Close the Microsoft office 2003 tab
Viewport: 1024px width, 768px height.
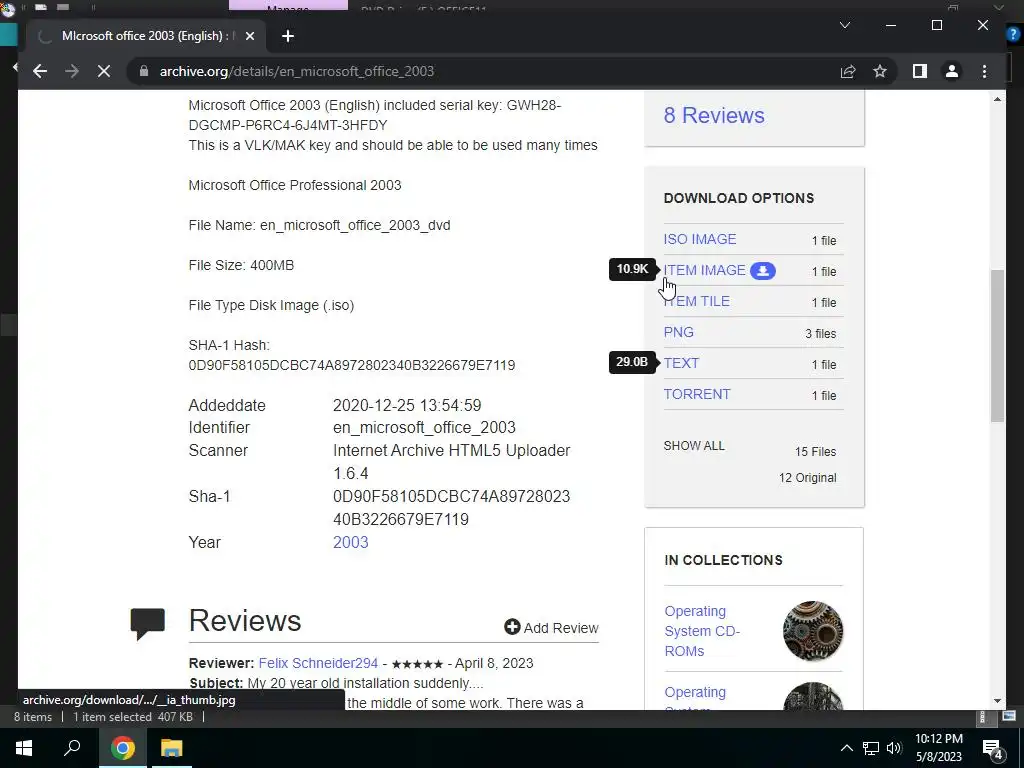249,36
